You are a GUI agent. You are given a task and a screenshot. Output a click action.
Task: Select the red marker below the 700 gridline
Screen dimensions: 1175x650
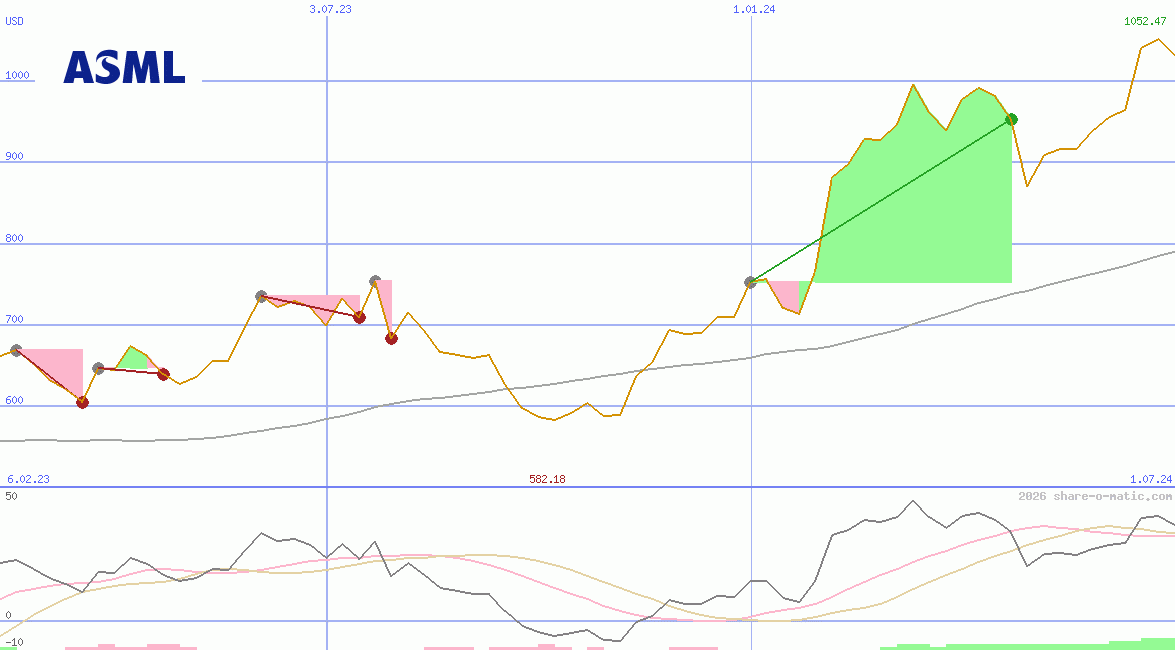click(358, 317)
